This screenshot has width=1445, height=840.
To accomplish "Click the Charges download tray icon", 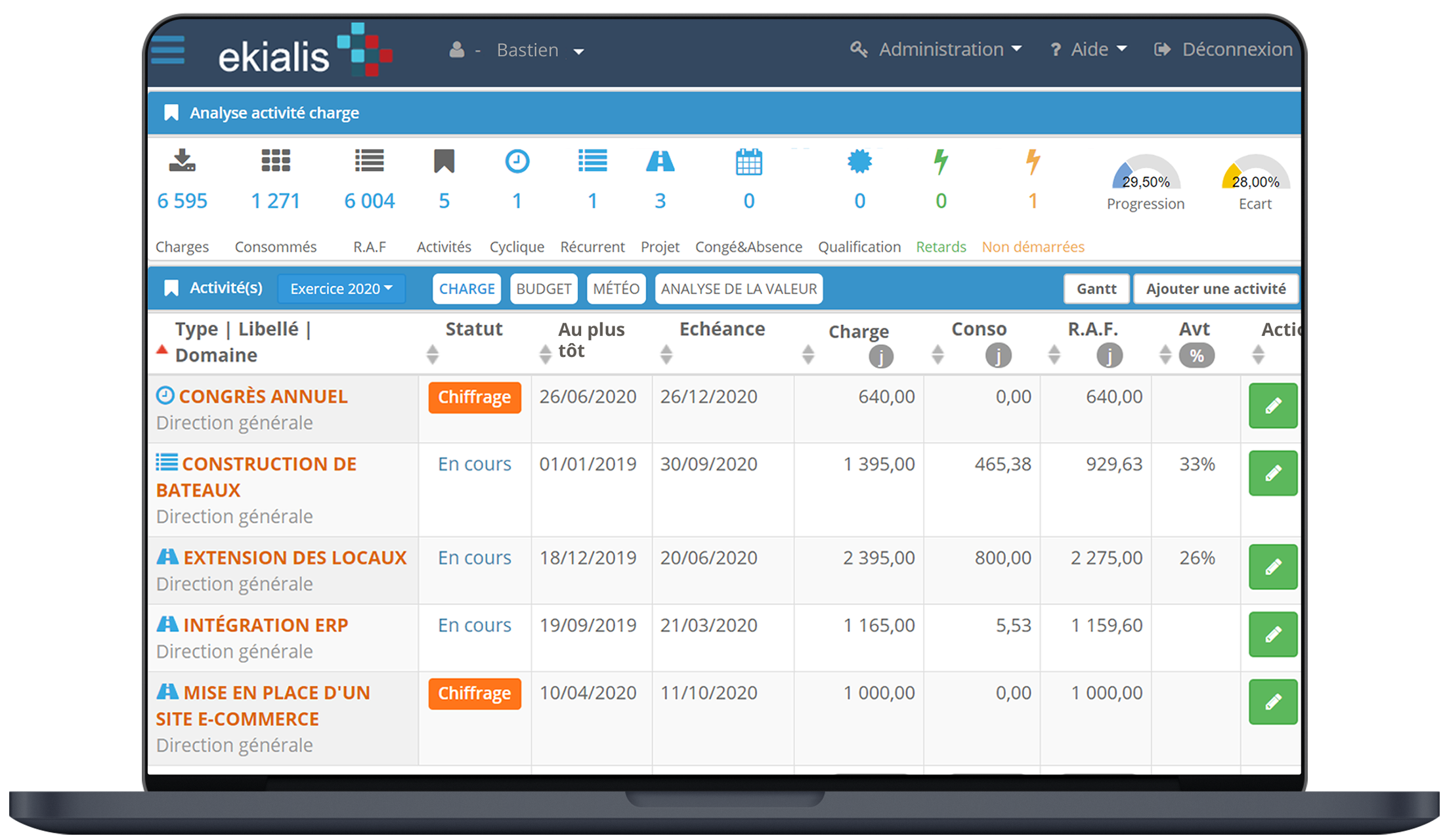I will coord(182,160).
